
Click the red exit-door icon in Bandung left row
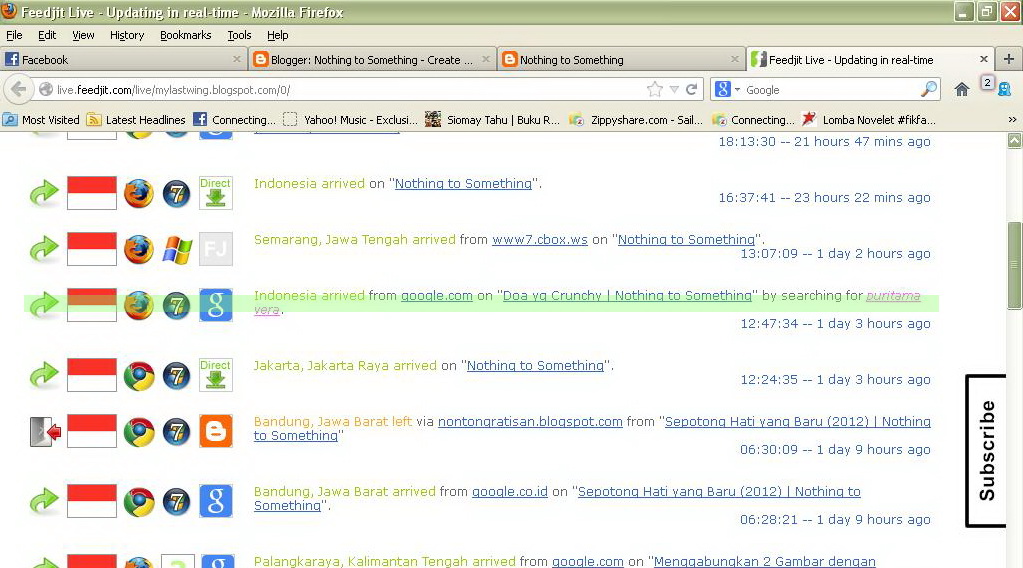45,432
